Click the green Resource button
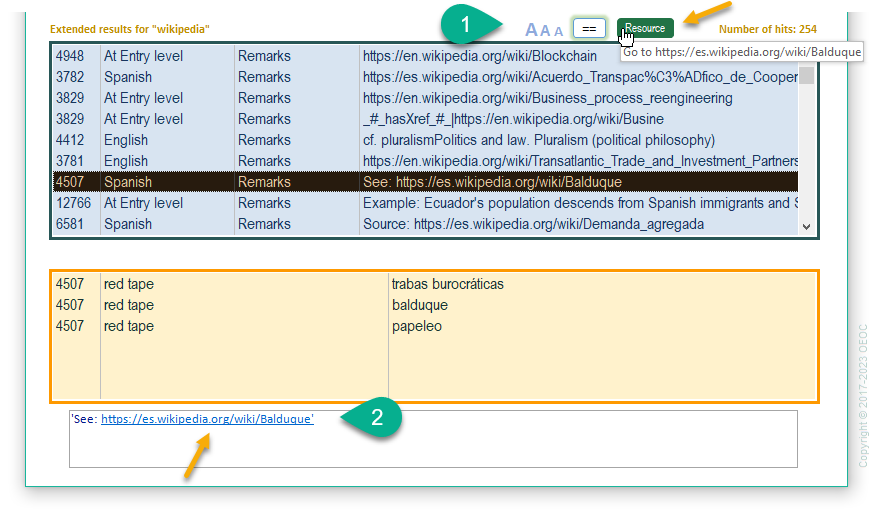Viewport: 880px width, 510px height. 645,28
